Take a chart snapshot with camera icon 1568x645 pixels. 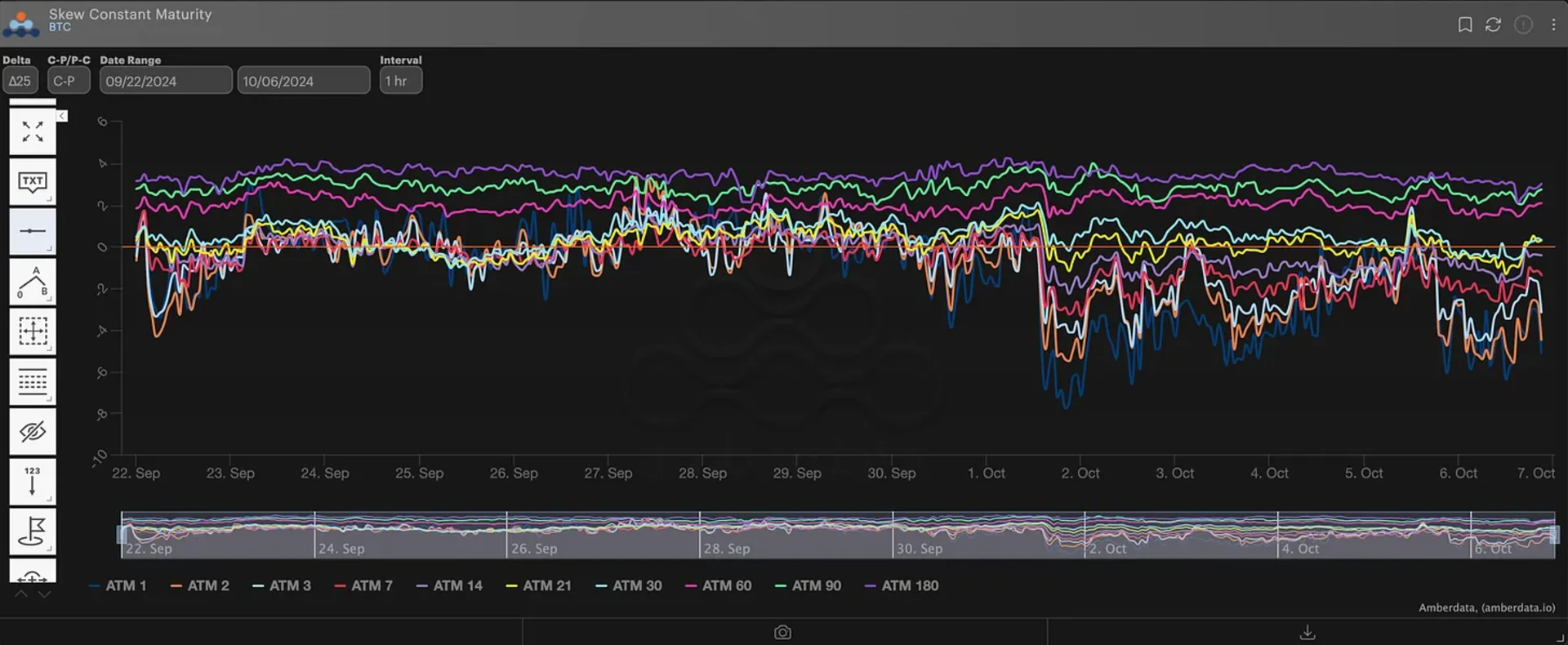(782, 633)
